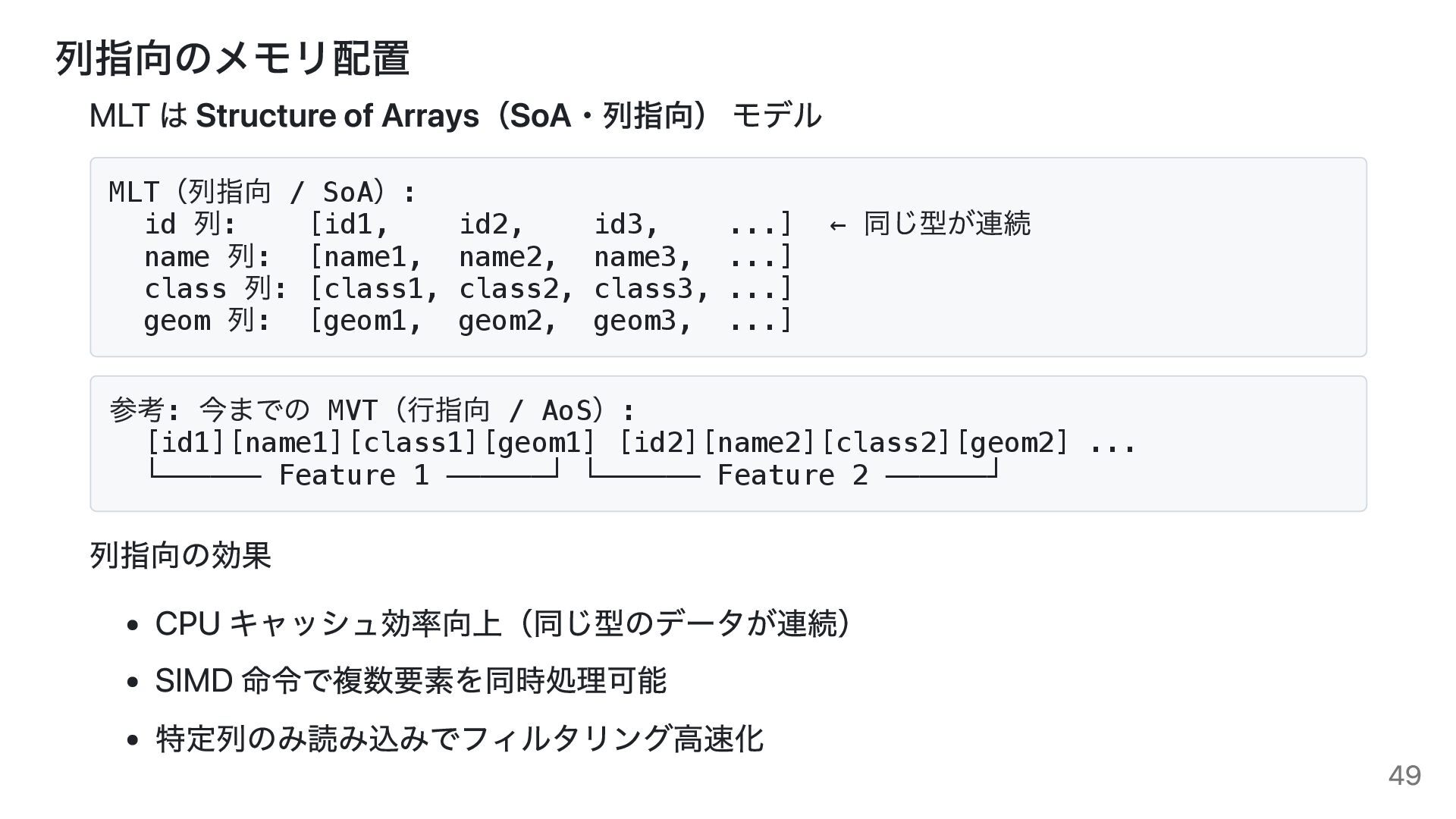This screenshot has width=1456, height=819.
Task: Click the geom 列 row in code block
Action: coord(207,321)
